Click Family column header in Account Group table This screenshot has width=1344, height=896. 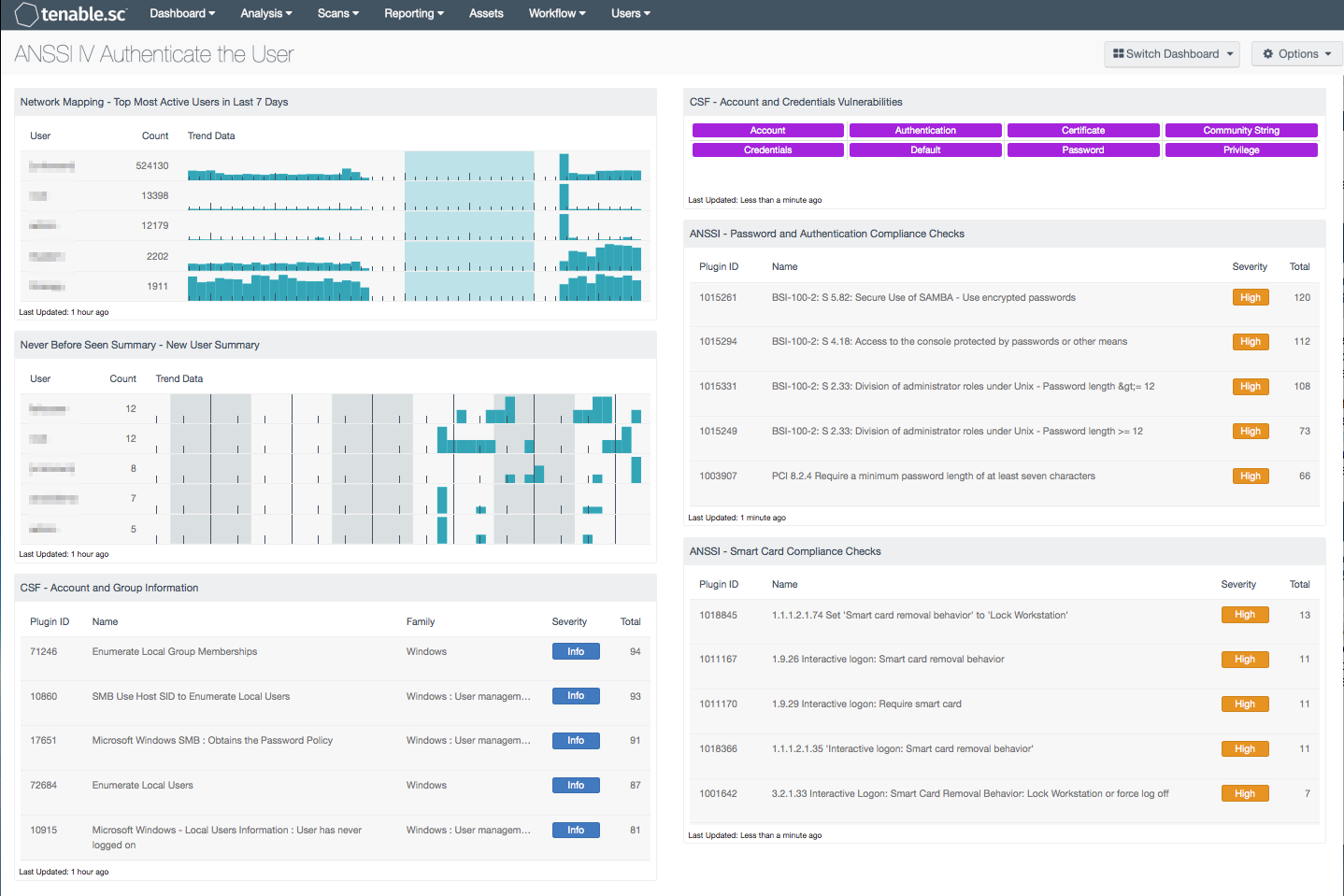click(421, 622)
